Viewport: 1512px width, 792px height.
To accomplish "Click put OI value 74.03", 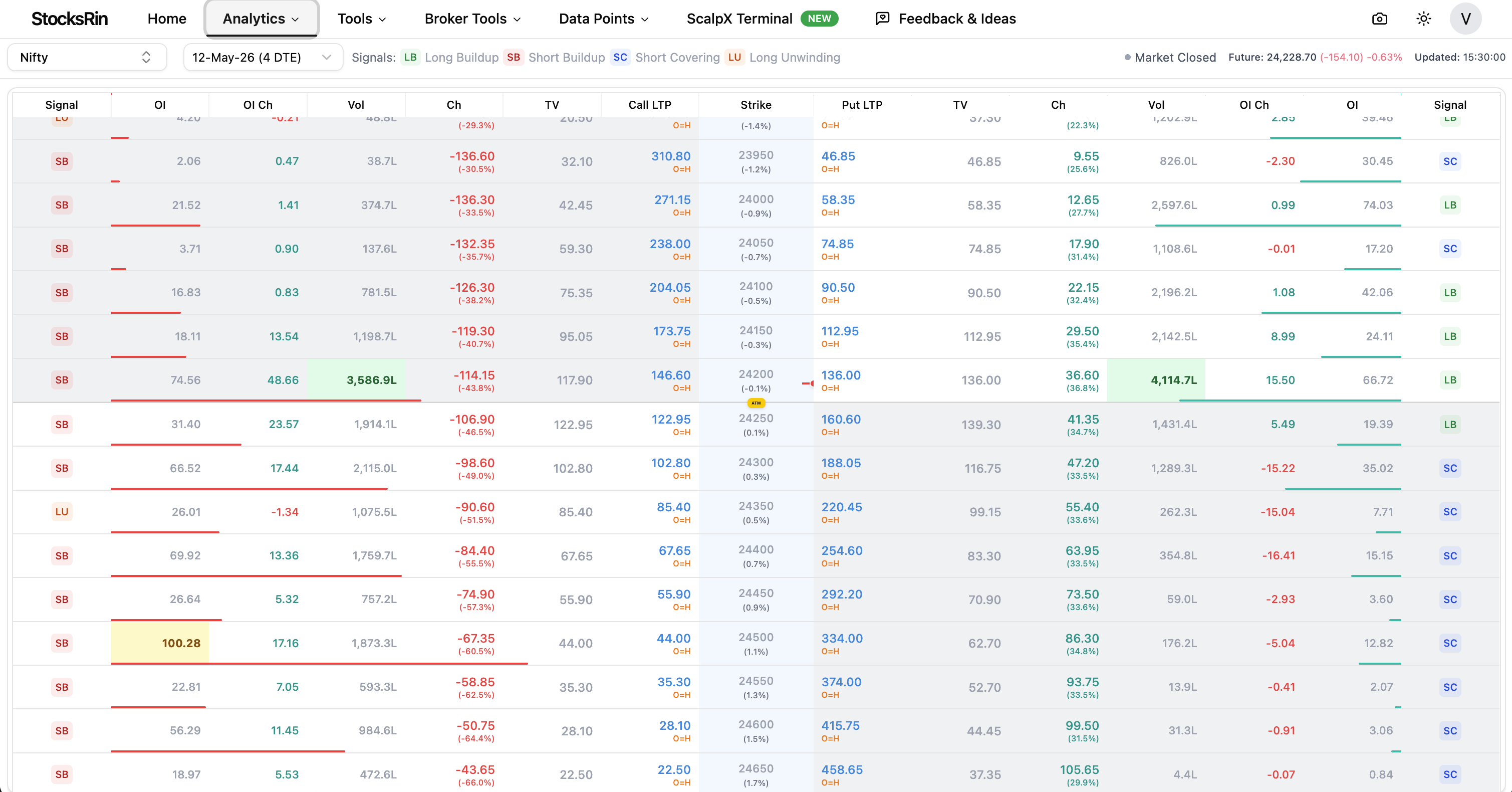I will click(x=1377, y=205).
